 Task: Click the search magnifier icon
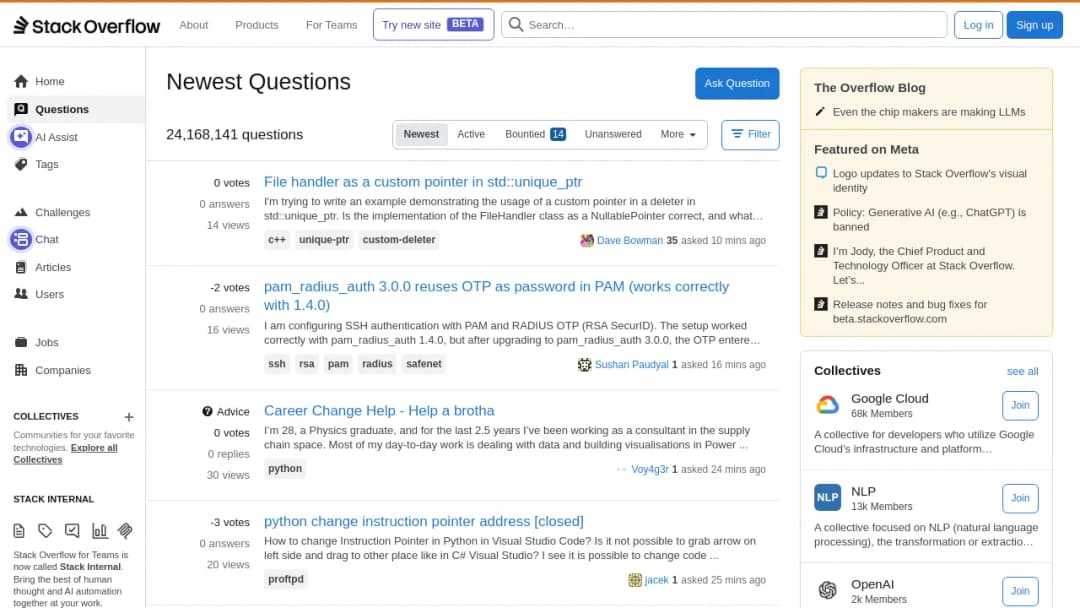pyautogui.click(x=516, y=25)
